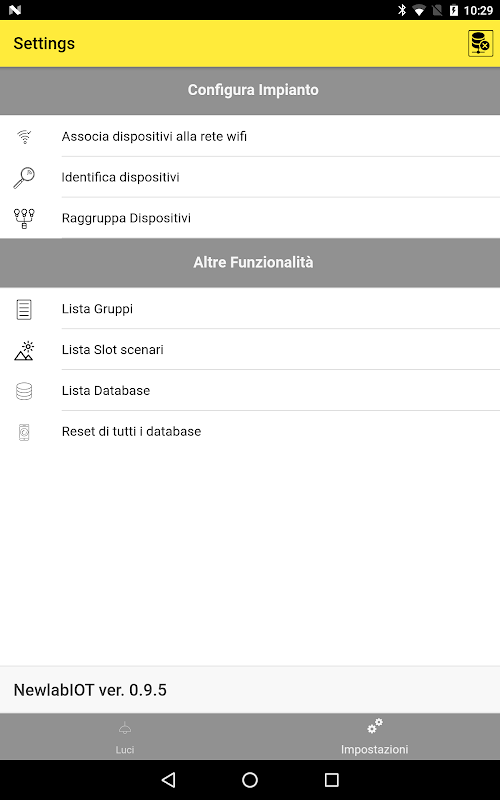Tap the magnifying glass icon for Identifica dispositivi
This screenshot has height=800, width=500.
point(24,178)
